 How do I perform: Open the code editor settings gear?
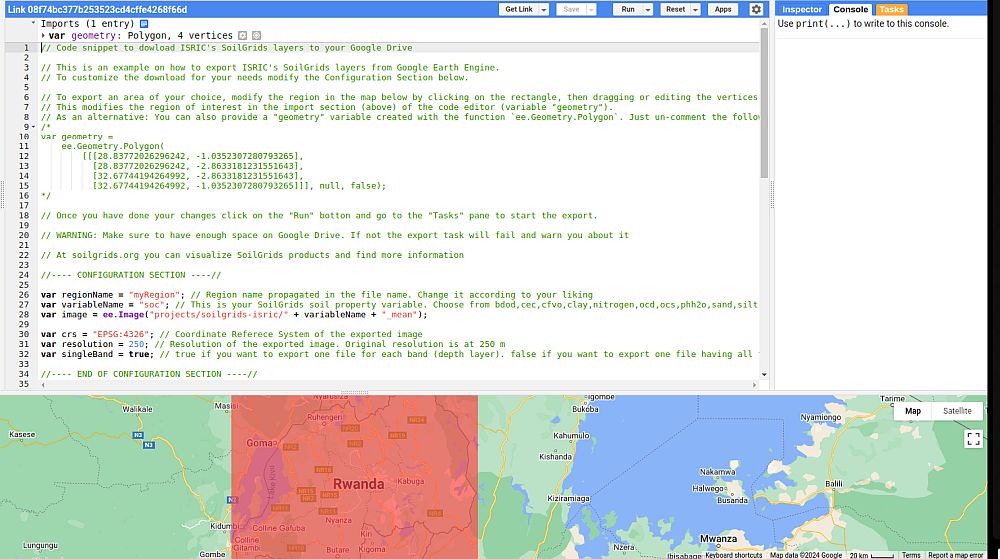tap(756, 9)
